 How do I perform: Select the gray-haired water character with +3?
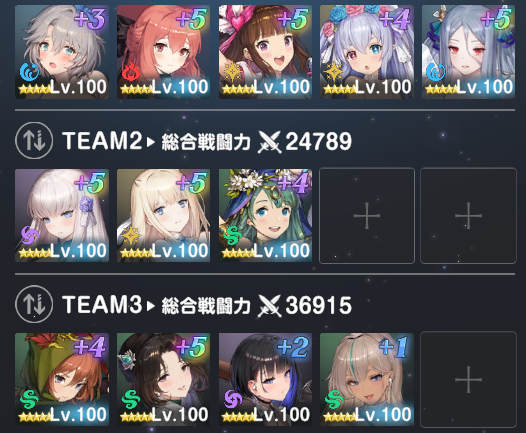point(62,52)
